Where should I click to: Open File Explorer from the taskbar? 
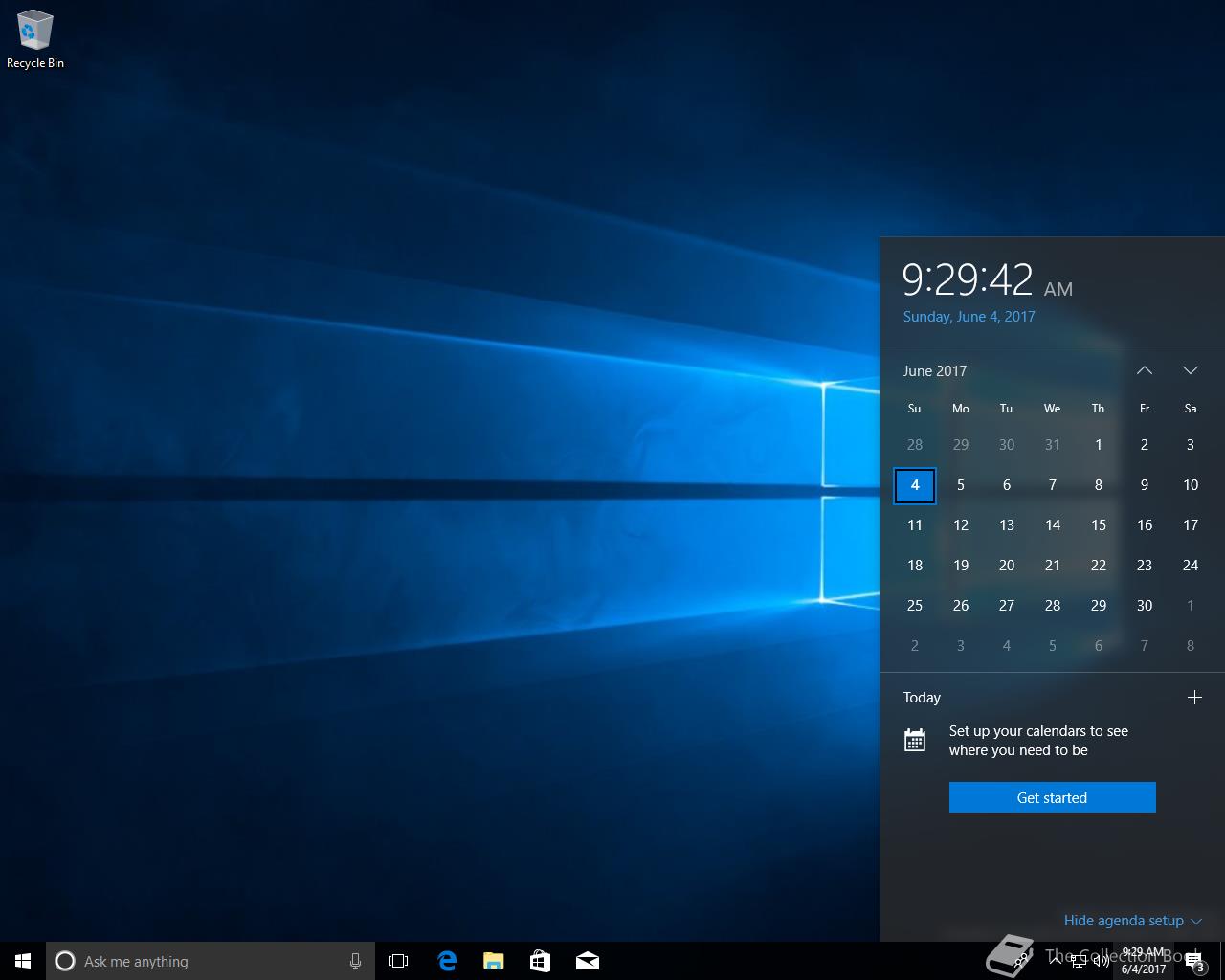click(x=493, y=961)
